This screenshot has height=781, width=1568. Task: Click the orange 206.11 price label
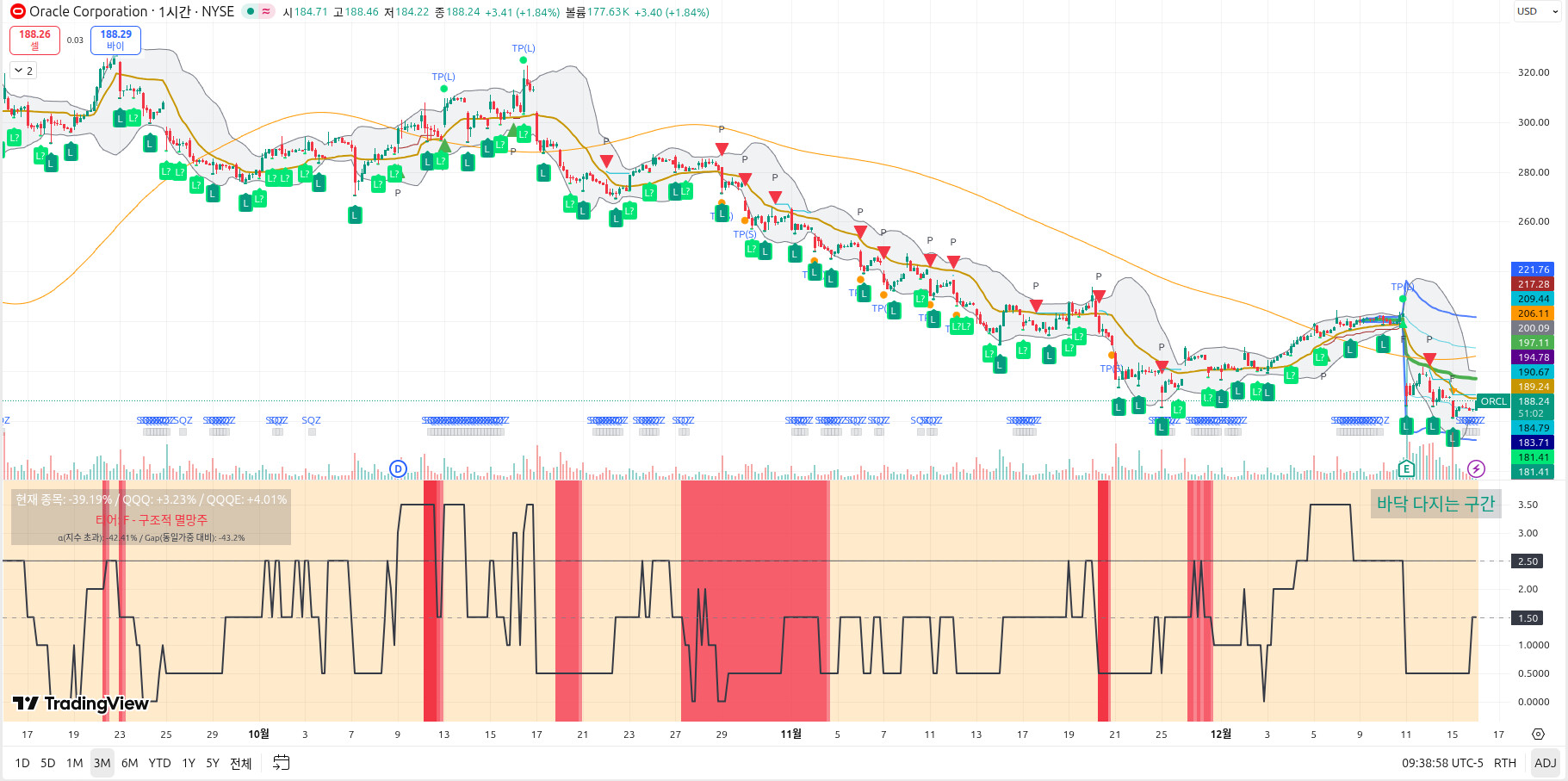1533,313
